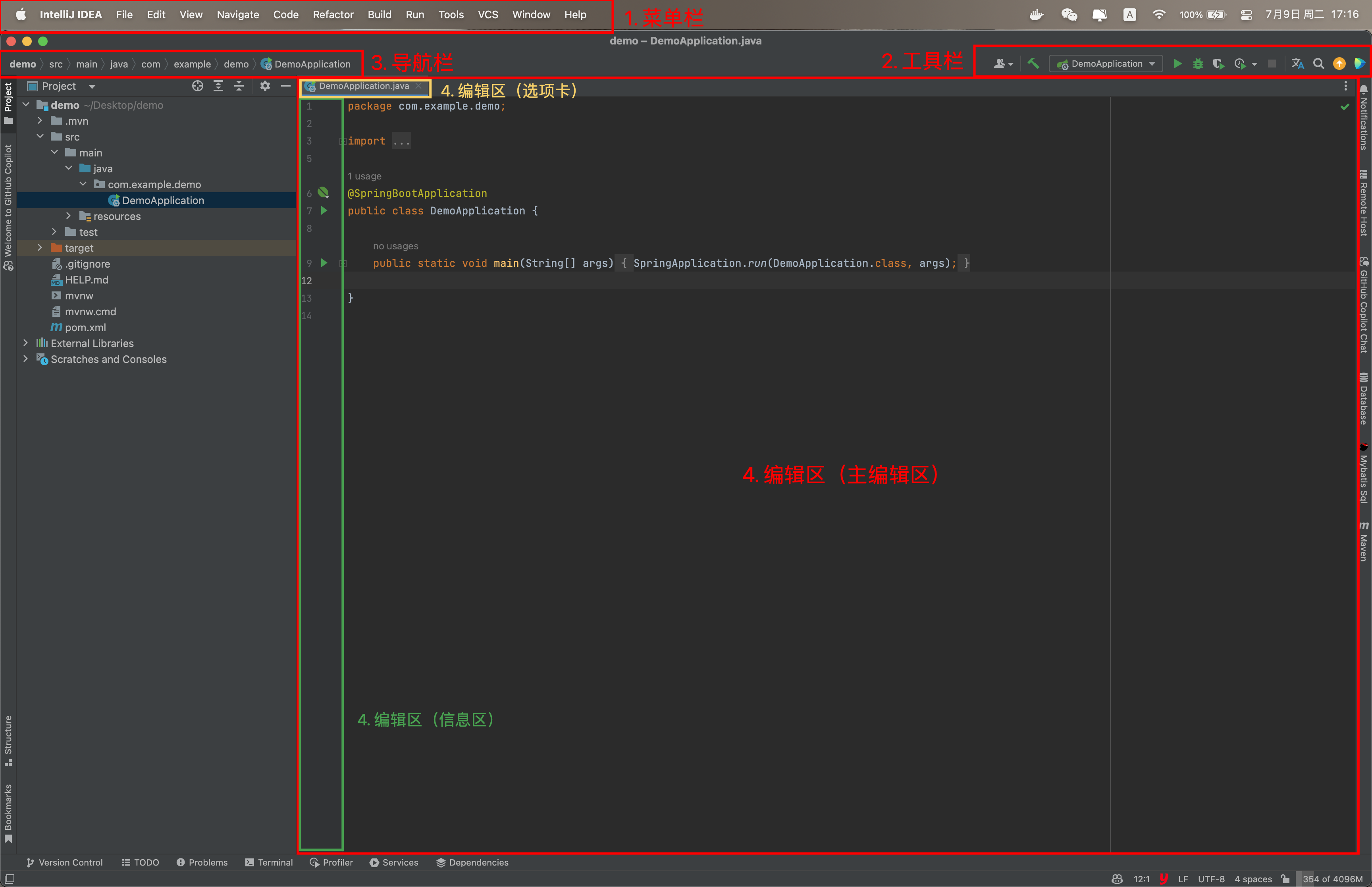Screen dimensions: 1372x887
Task: Select the DemoApplication.java editor tab
Action: point(363,87)
